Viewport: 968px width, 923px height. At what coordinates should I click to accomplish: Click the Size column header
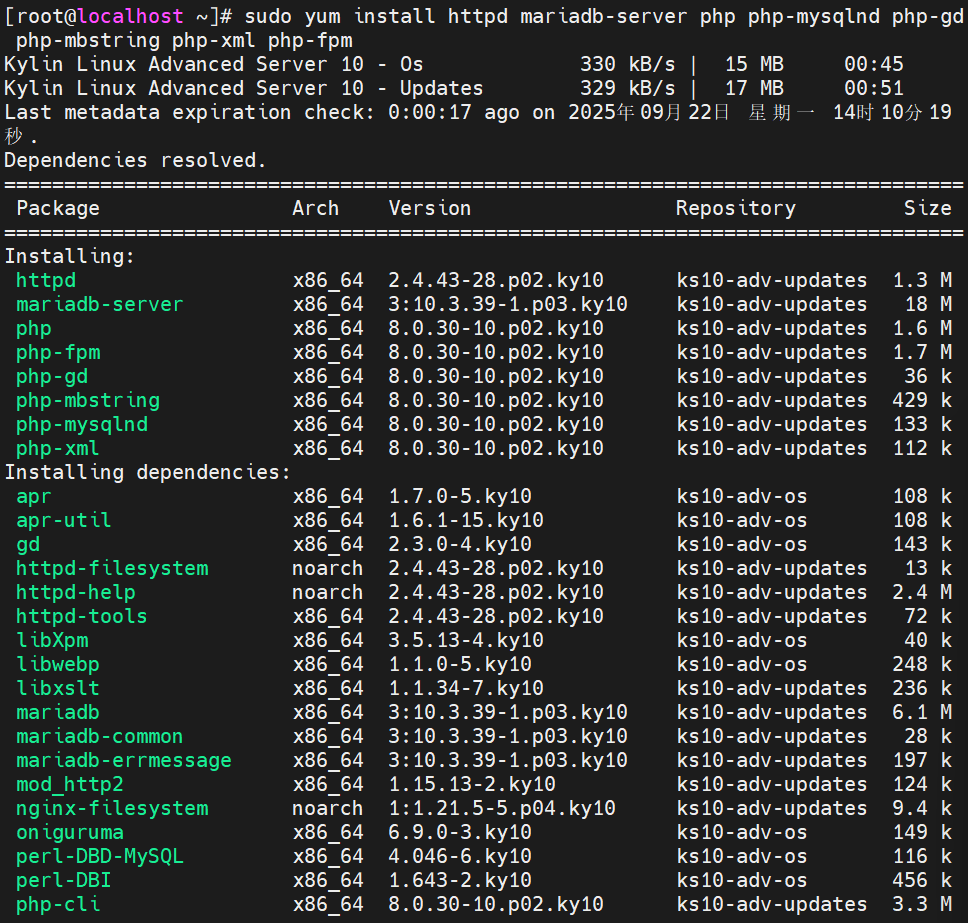tap(928, 209)
